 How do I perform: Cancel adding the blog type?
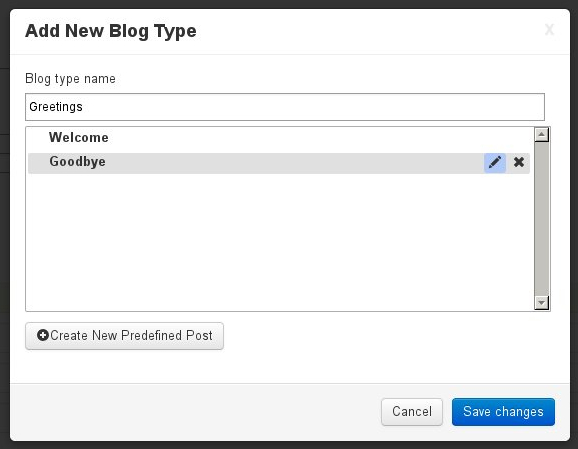[x=412, y=412]
